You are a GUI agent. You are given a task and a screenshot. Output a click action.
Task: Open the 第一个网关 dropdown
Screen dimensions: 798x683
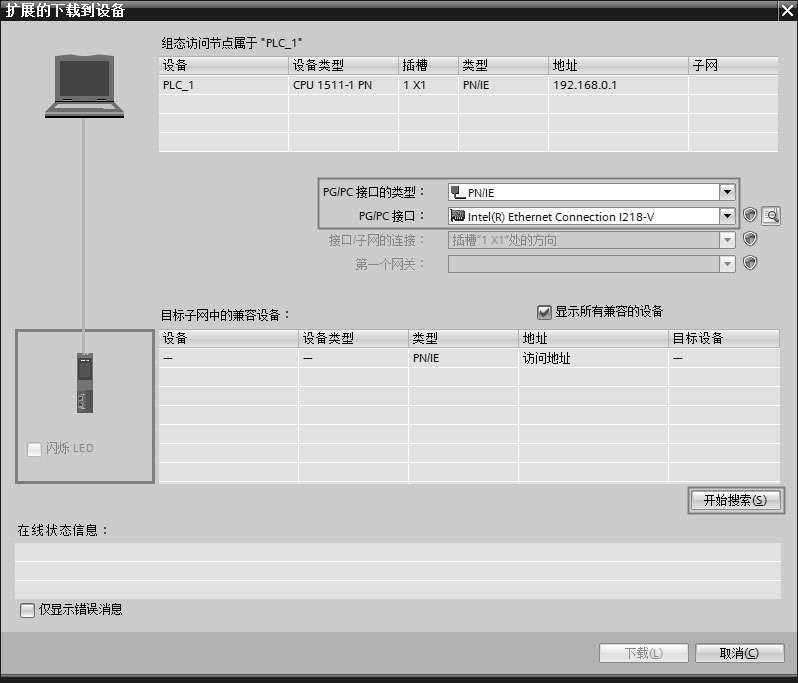click(x=727, y=264)
